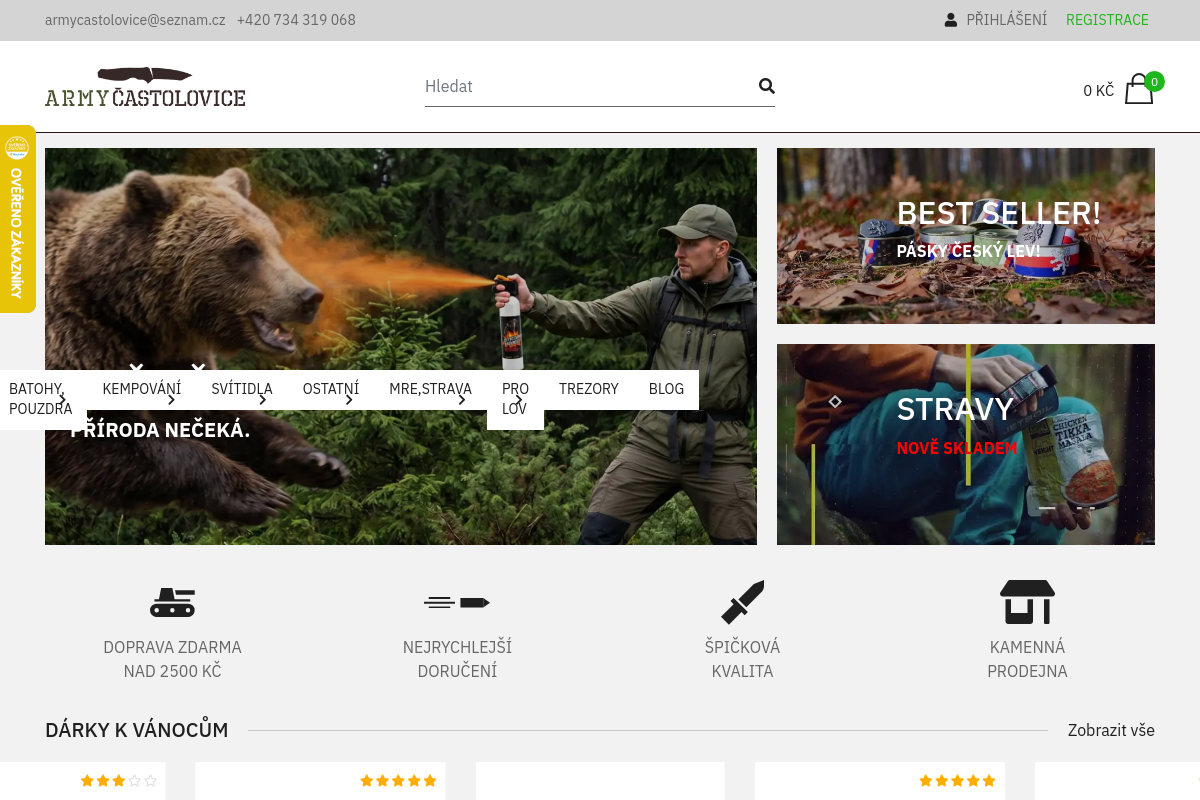Open the Best Seller Pásky Český lev banner
This screenshot has width=1200, height=800.
966,236
